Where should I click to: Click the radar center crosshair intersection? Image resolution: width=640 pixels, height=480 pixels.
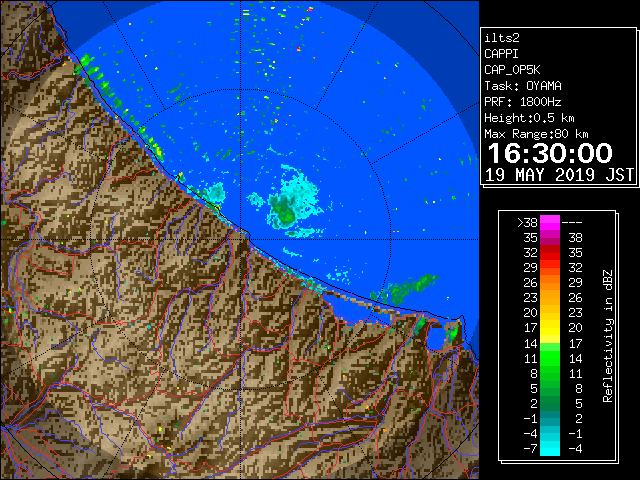coord(240,240)
